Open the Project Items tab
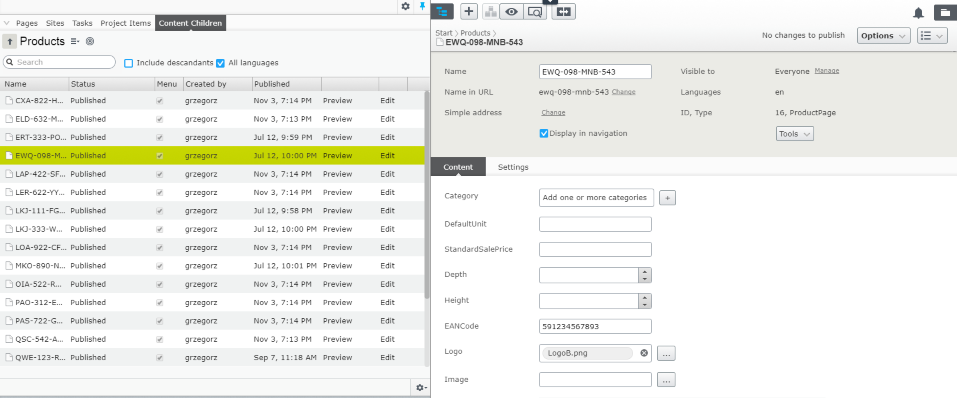 (x=125, y=23)
